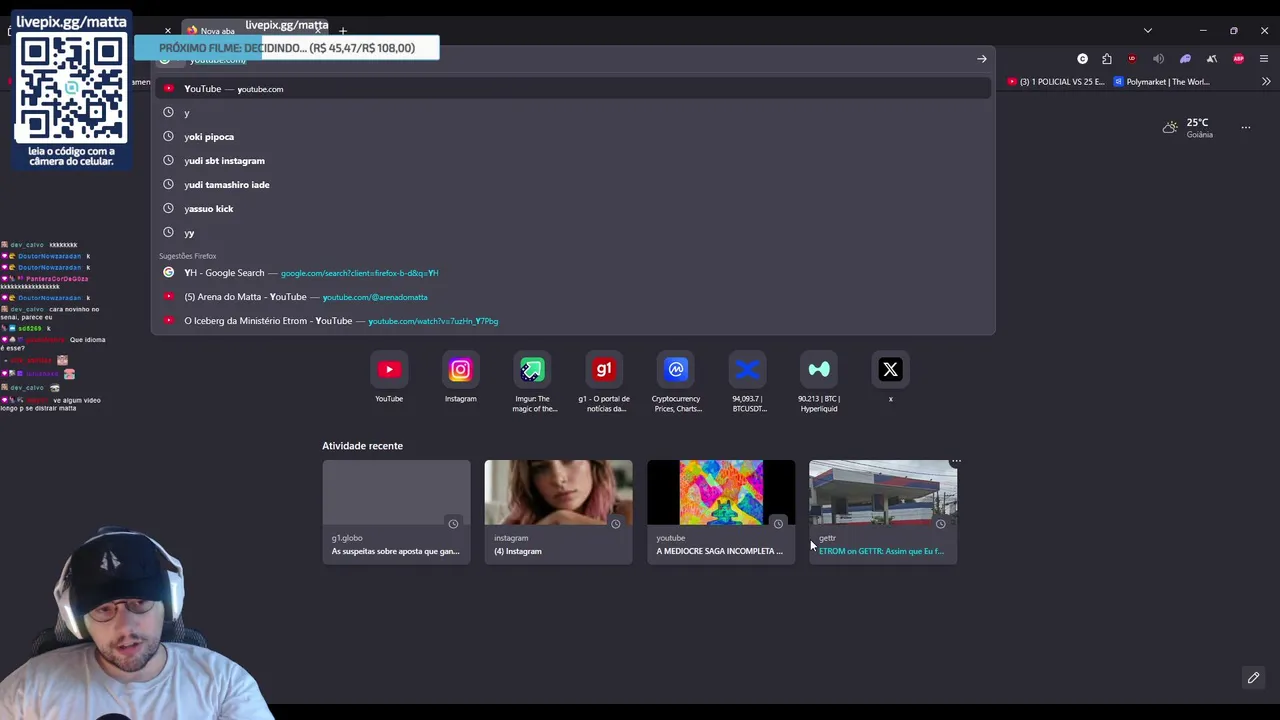Viewport: 1280px width, 720px height.
Task: Click the speaker extension icon in toolbar
Action: [1158, 59]
